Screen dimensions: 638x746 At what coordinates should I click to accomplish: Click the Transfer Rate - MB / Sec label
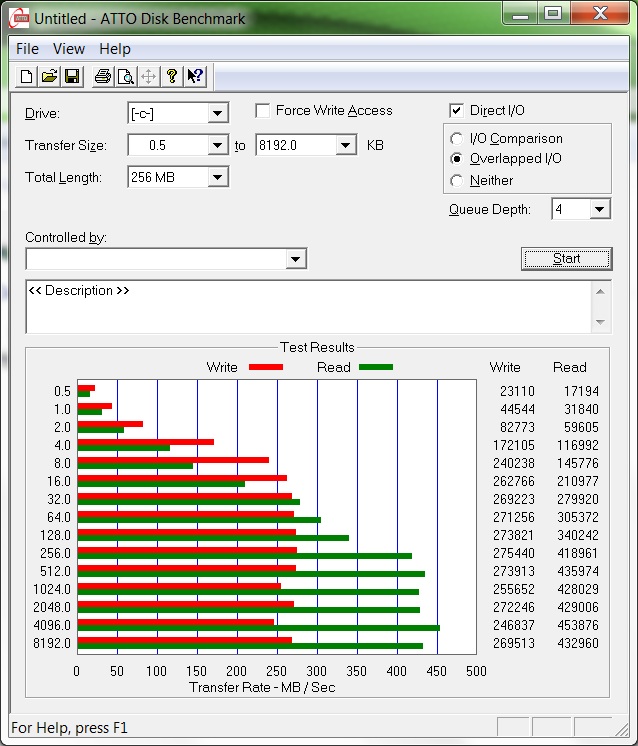click(262, 687)
